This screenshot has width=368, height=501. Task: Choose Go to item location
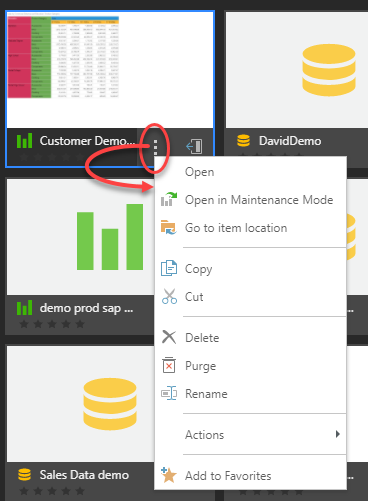tap(250, 228)
